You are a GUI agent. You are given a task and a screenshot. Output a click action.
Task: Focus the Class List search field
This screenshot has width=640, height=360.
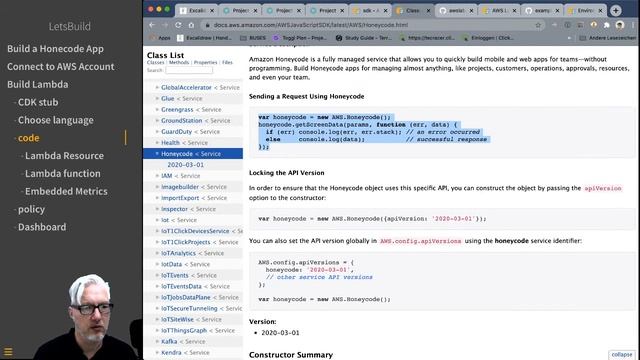[x=189, y=70]
